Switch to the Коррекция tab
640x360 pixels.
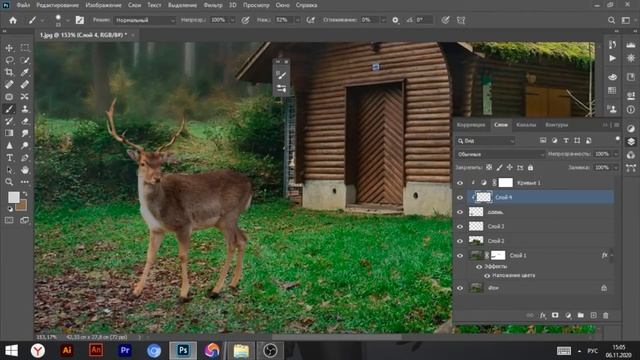471,125
